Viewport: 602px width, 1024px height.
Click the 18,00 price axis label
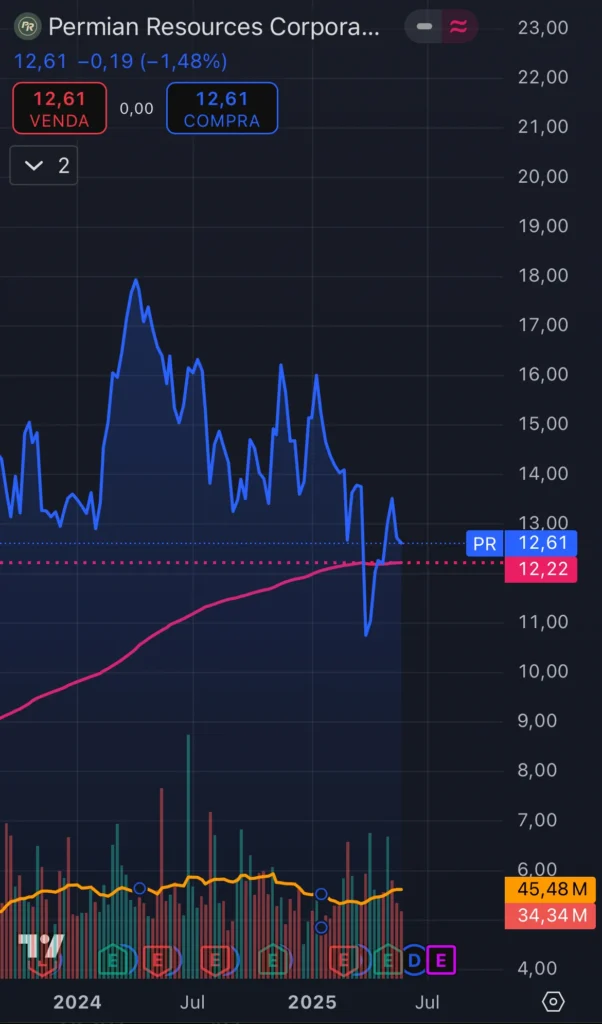pos(543,275)
